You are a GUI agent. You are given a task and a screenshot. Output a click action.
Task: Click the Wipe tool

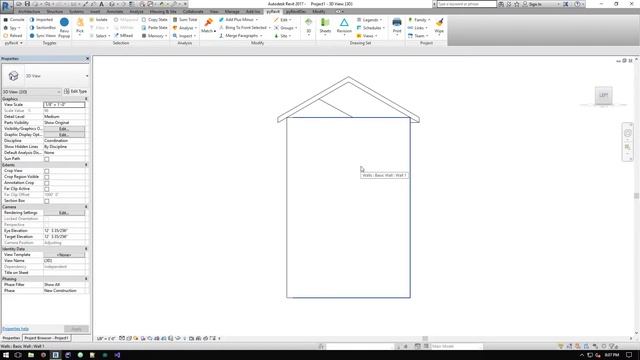click(439, 26)
